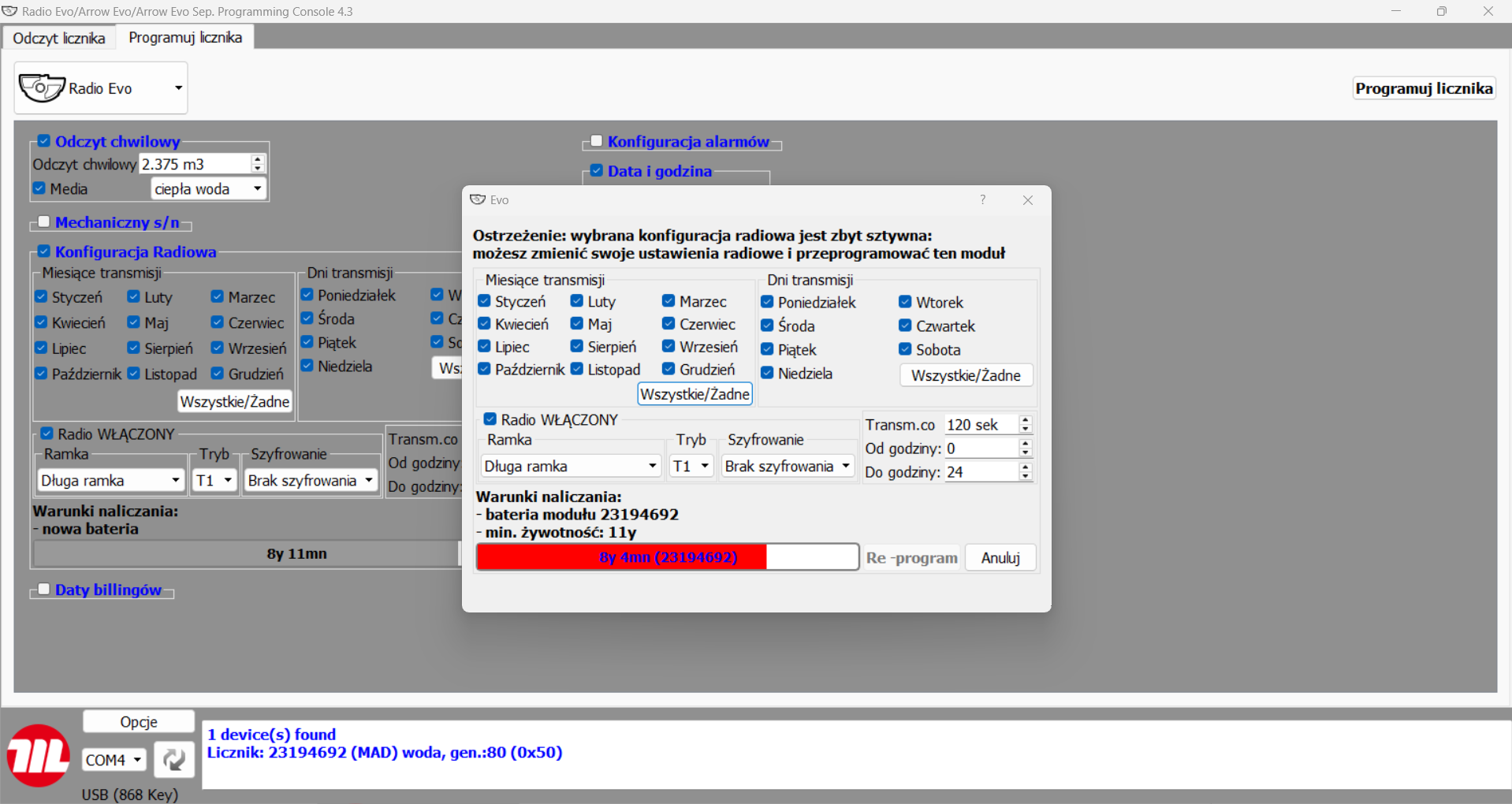Toggle the Media checkbox
The height and width of the screenshot is (804, 1512).
click(39, 188)
